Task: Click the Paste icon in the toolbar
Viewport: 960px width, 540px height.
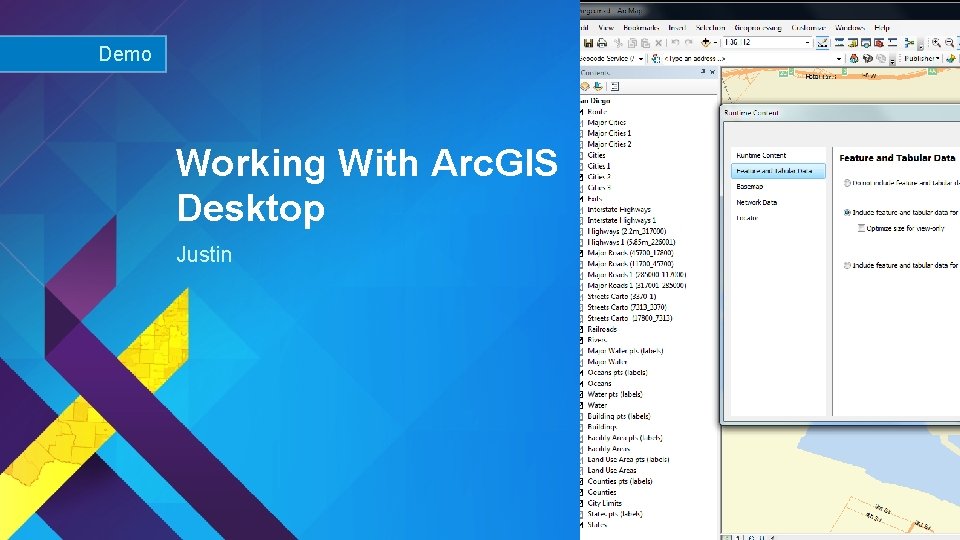Action: 645,43
